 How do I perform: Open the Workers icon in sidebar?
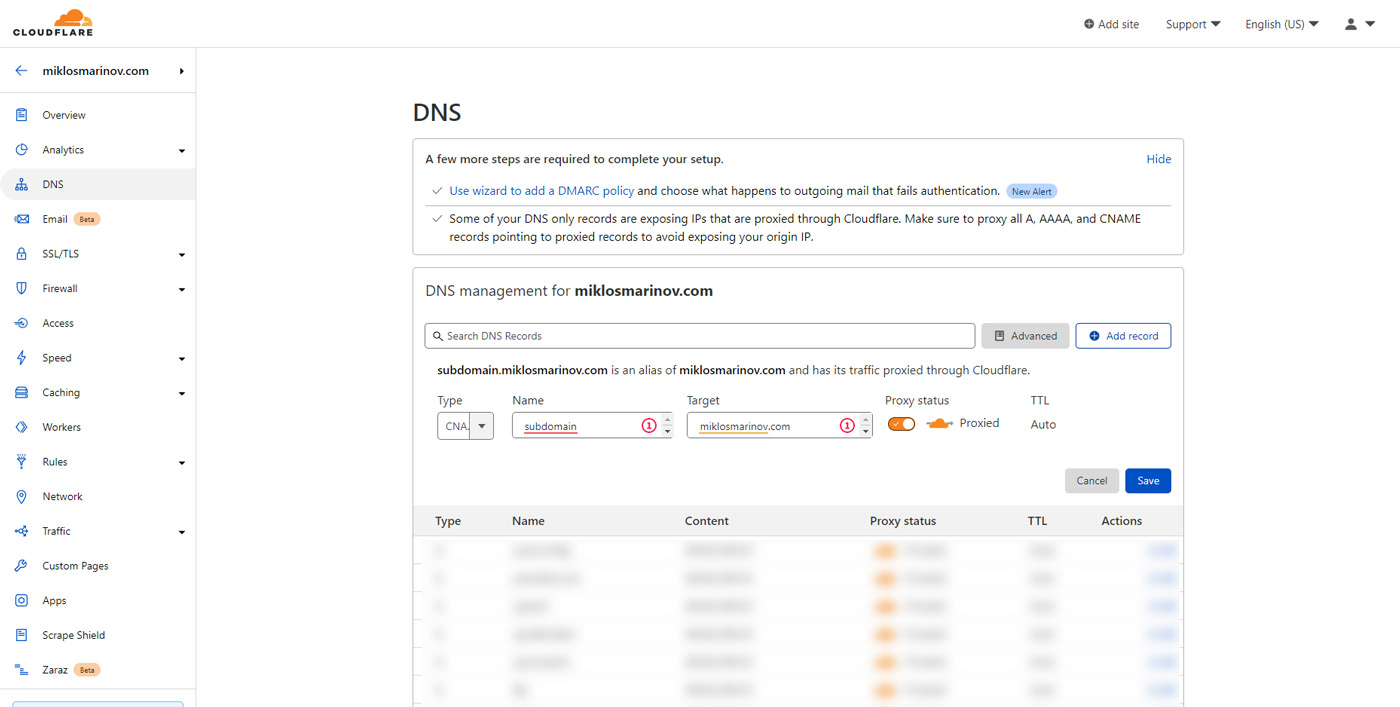click(x=21, y=427)
